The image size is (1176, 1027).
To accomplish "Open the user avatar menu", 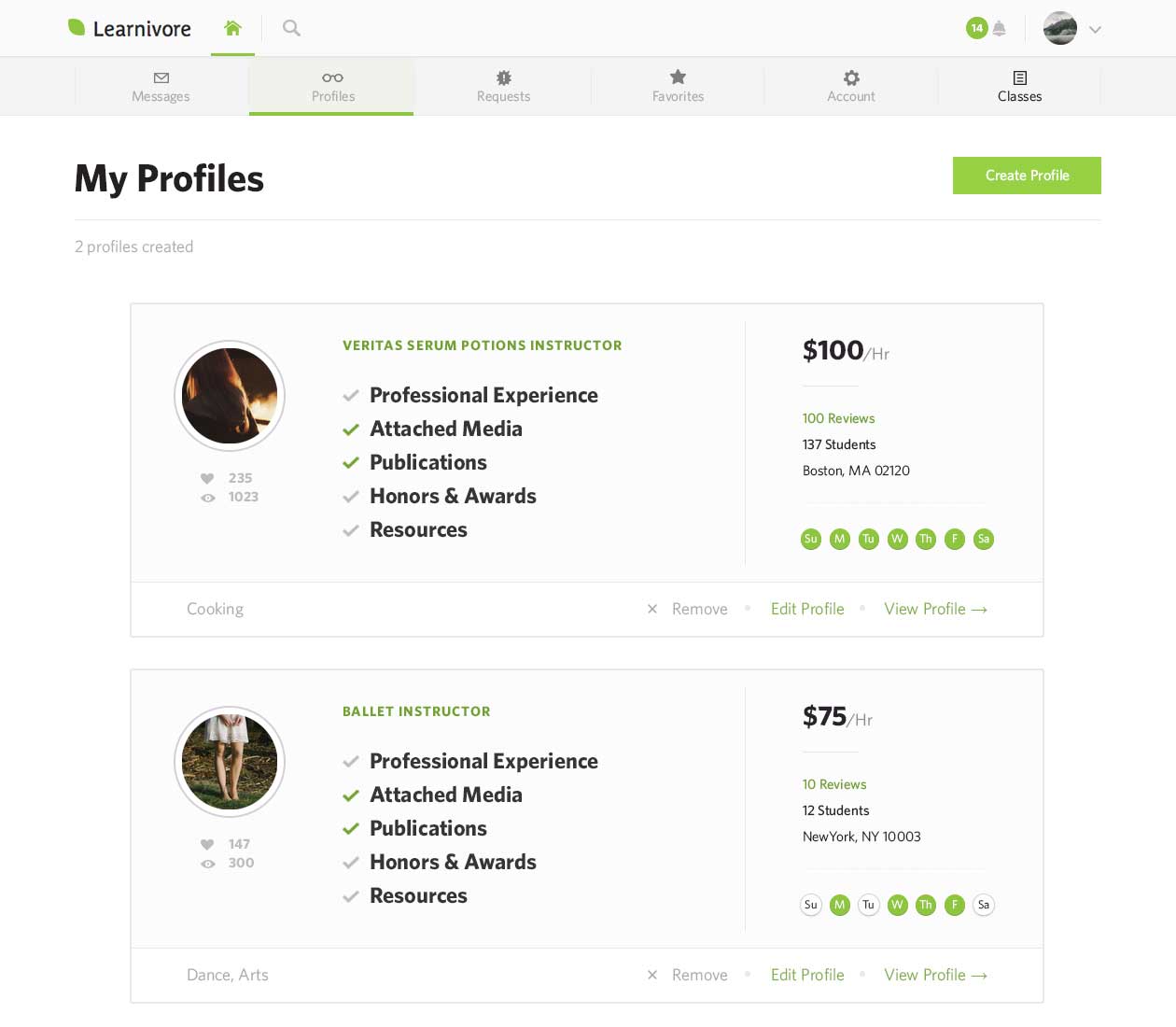I will coord(1060,28).
